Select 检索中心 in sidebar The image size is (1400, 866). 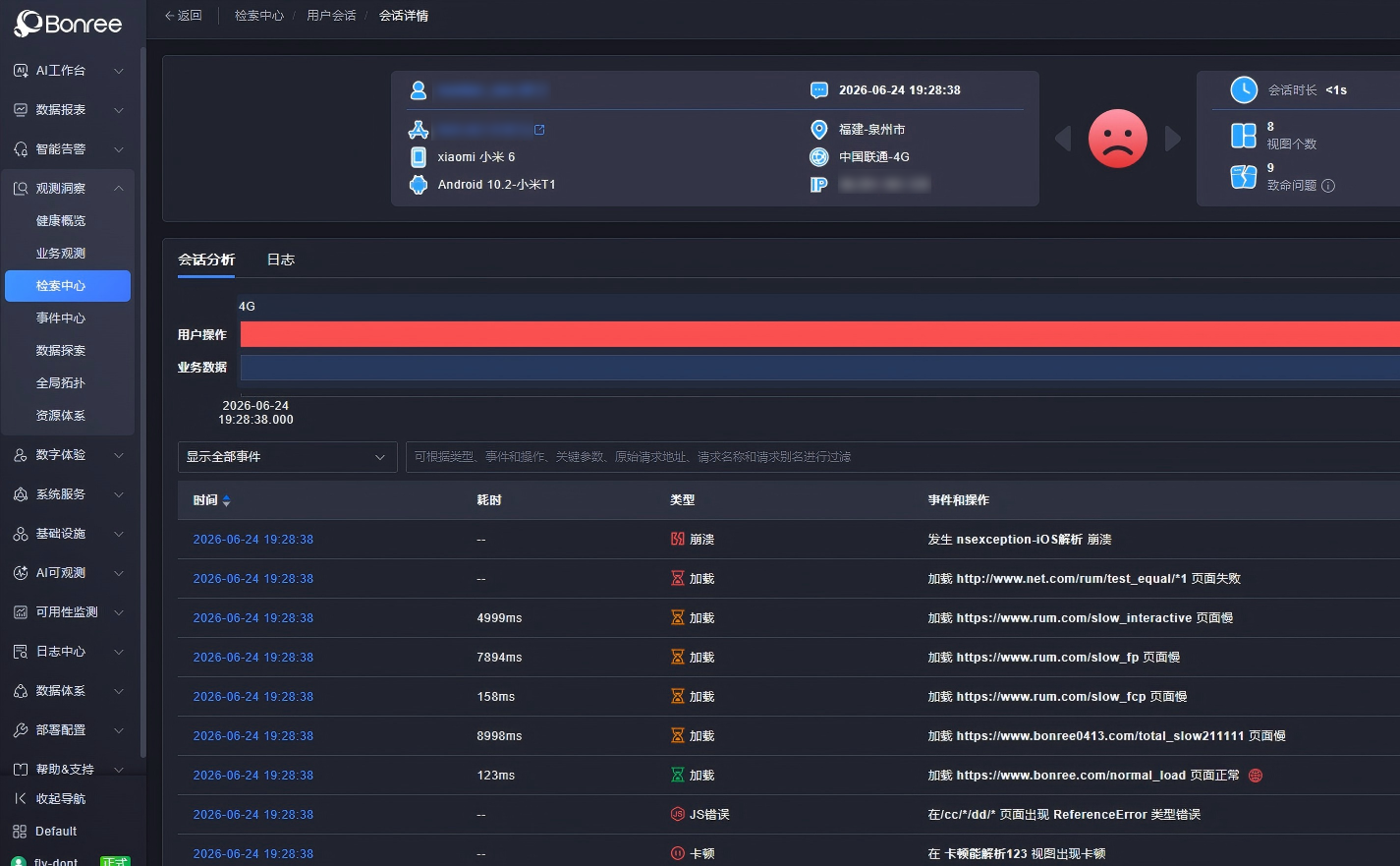pyautogui.click(x=68, y=286)
